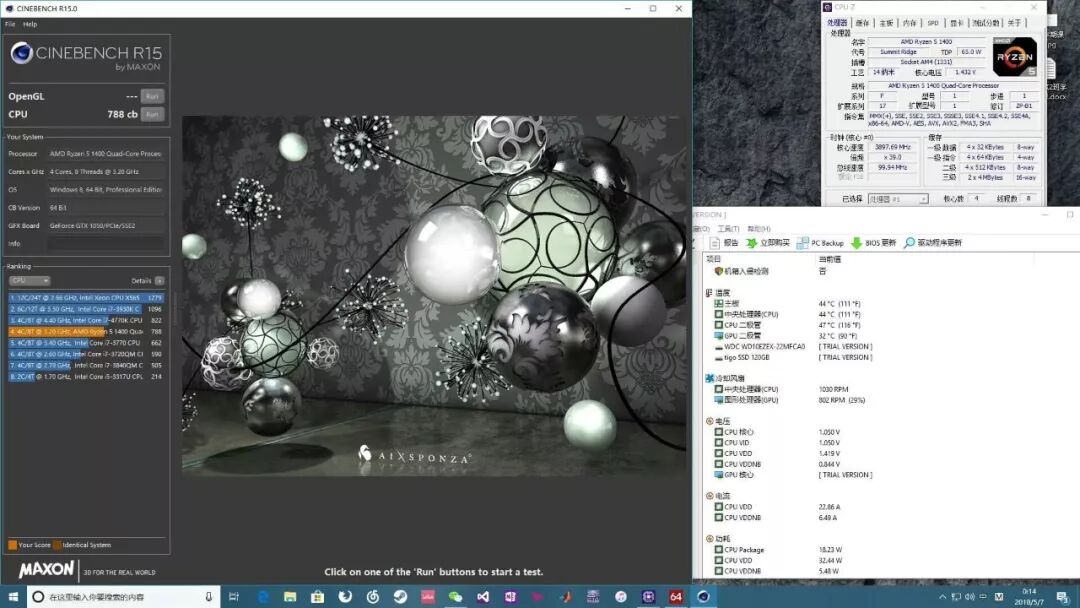Select the CPU Package power row
The height and width of the screenshot is (608, 1080).
coord(778,550)
